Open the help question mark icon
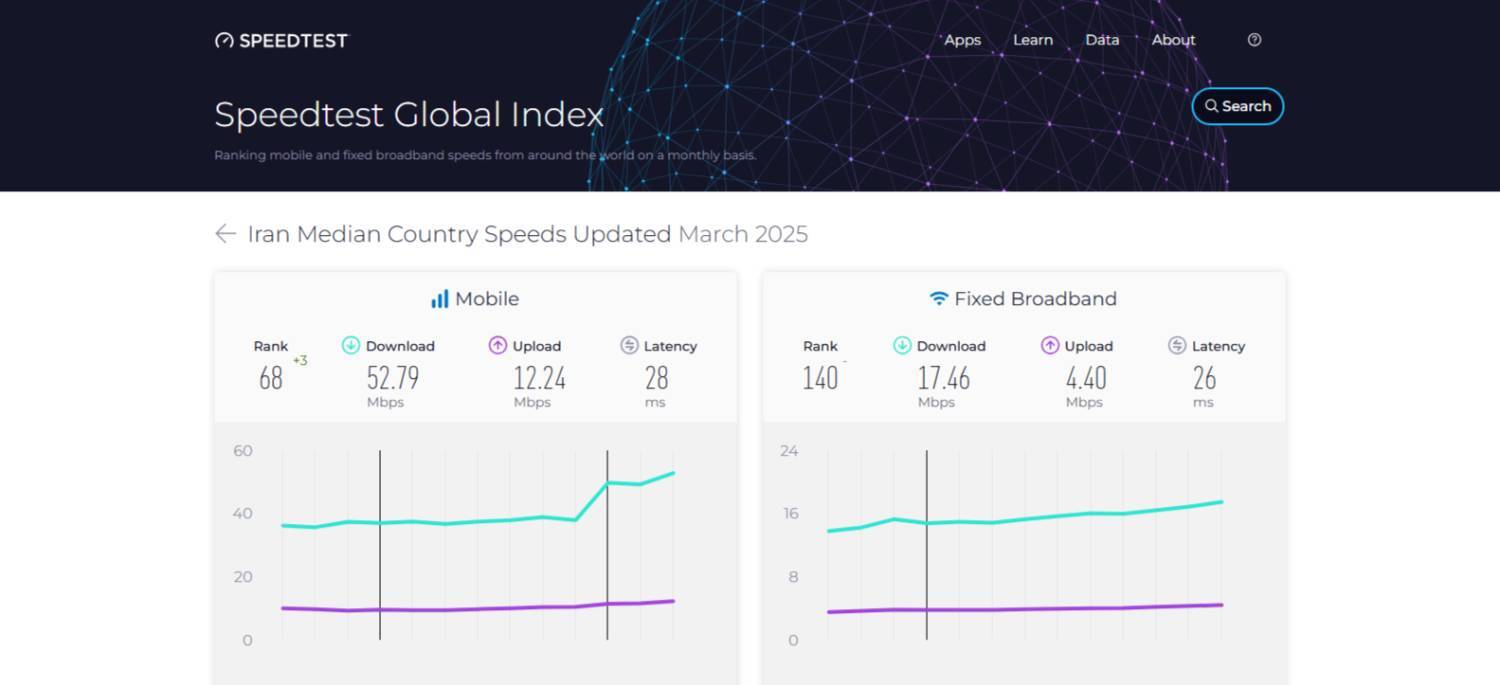The height and width of the screenshot is (685, 1500). coord(1254,40)
